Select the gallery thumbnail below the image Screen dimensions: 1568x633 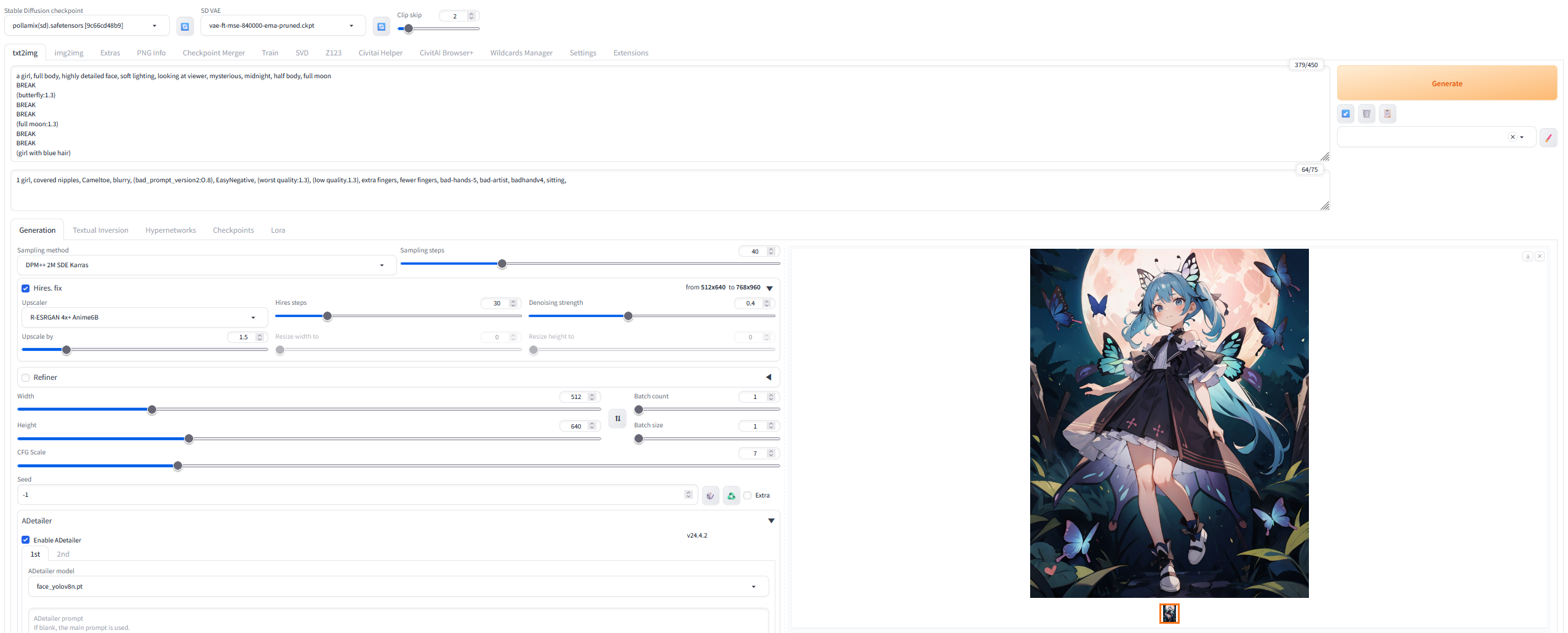pos(1169,613)
